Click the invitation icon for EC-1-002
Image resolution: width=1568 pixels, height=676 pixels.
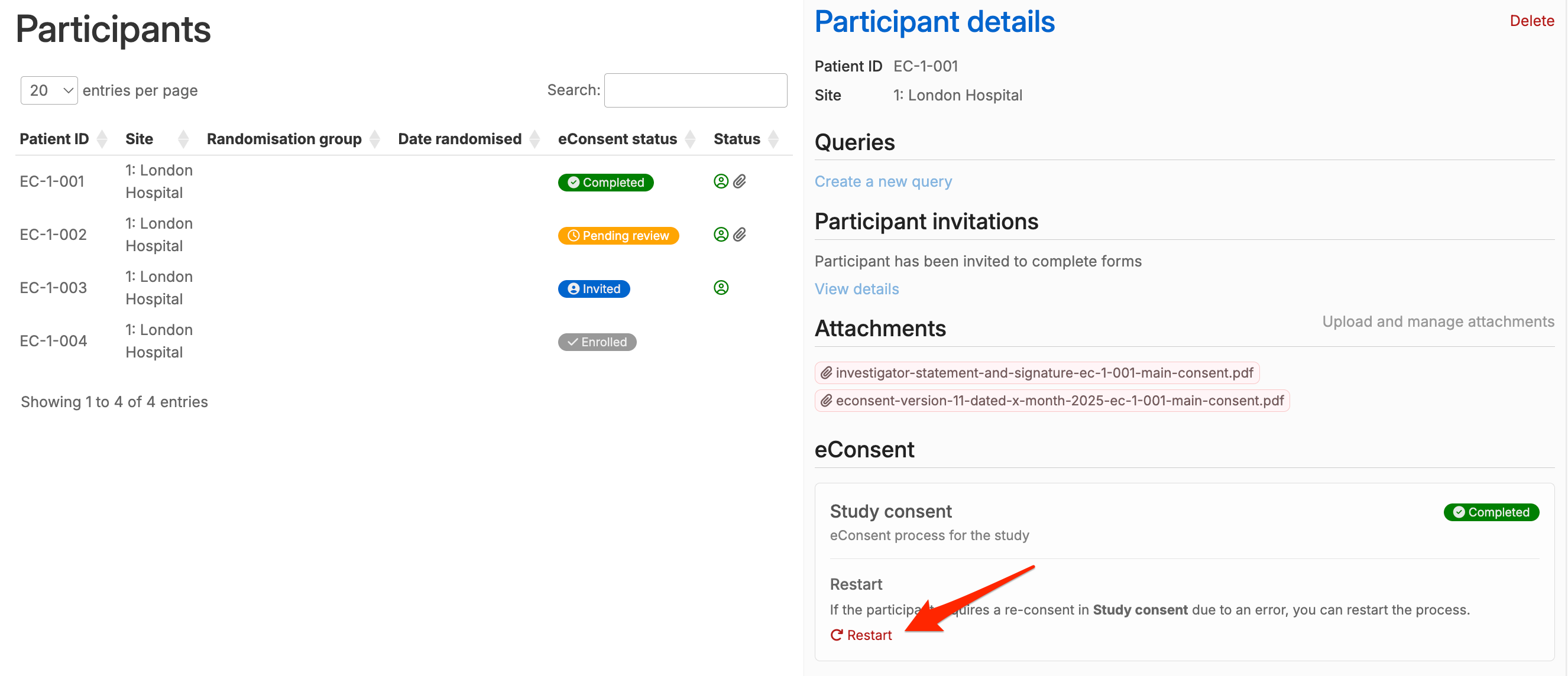pos(721,234)
